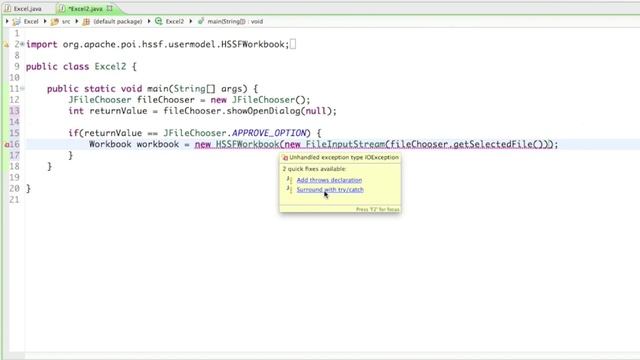Expand the arrow before src breadcrumb
640x360 pixels.
(45, 21)
